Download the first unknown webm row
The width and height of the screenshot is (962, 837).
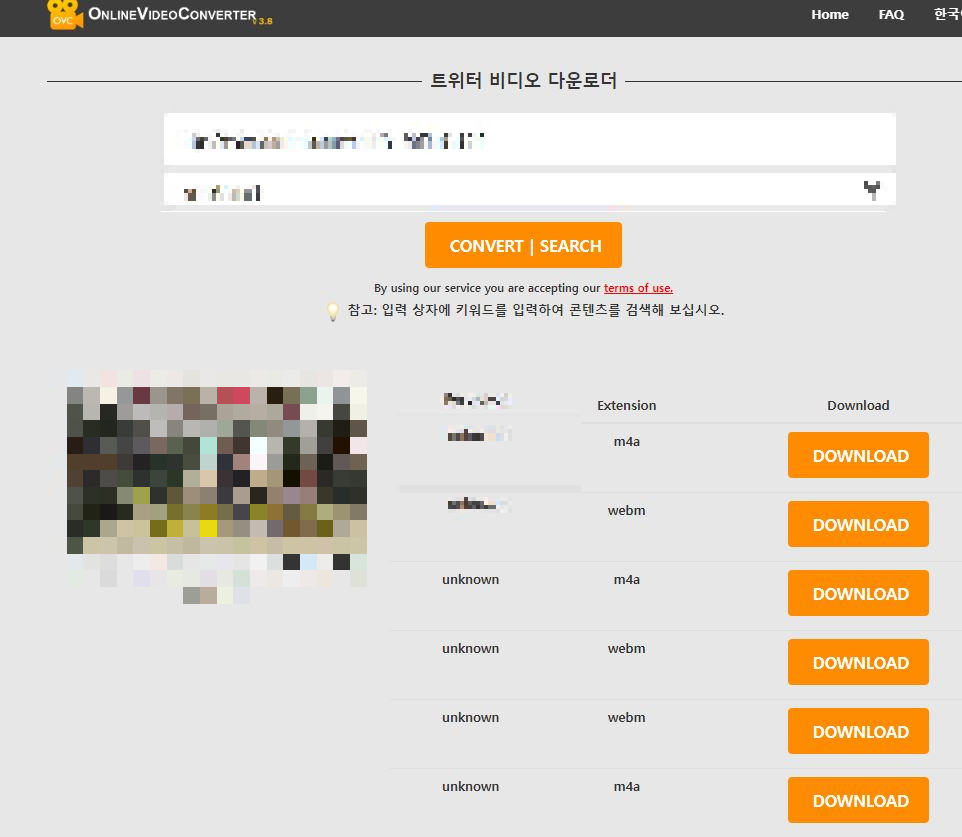[858, 662]
